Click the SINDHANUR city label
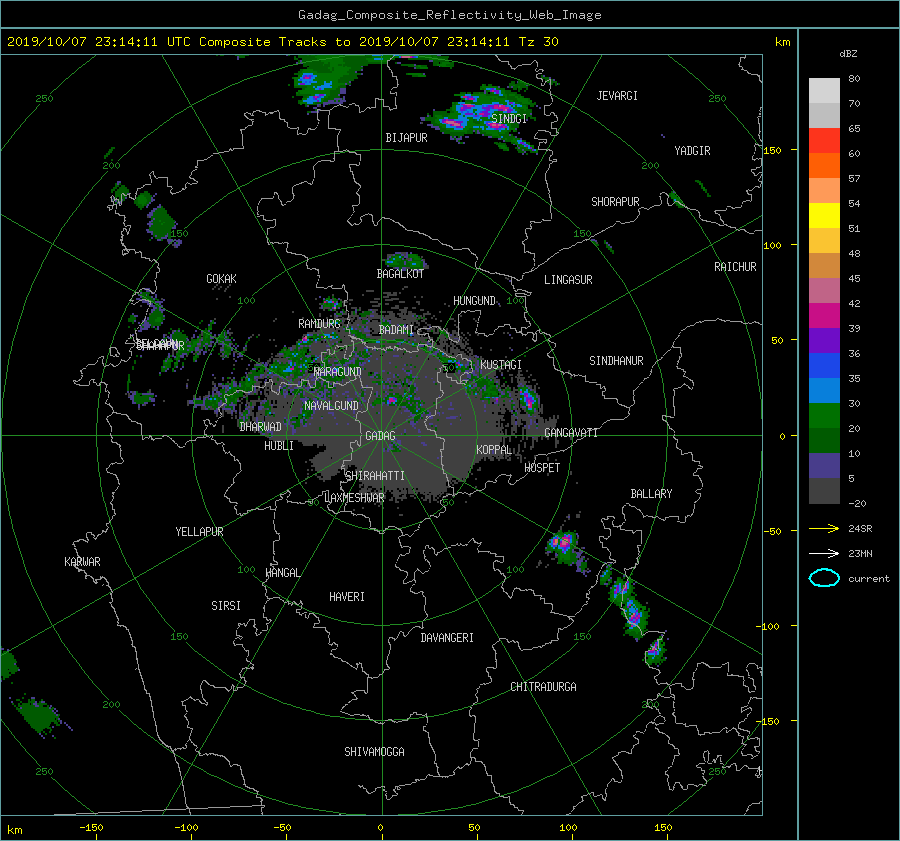The width and height of the screenshot is (900, 841). pyautogui.click(x=616, y=361)
